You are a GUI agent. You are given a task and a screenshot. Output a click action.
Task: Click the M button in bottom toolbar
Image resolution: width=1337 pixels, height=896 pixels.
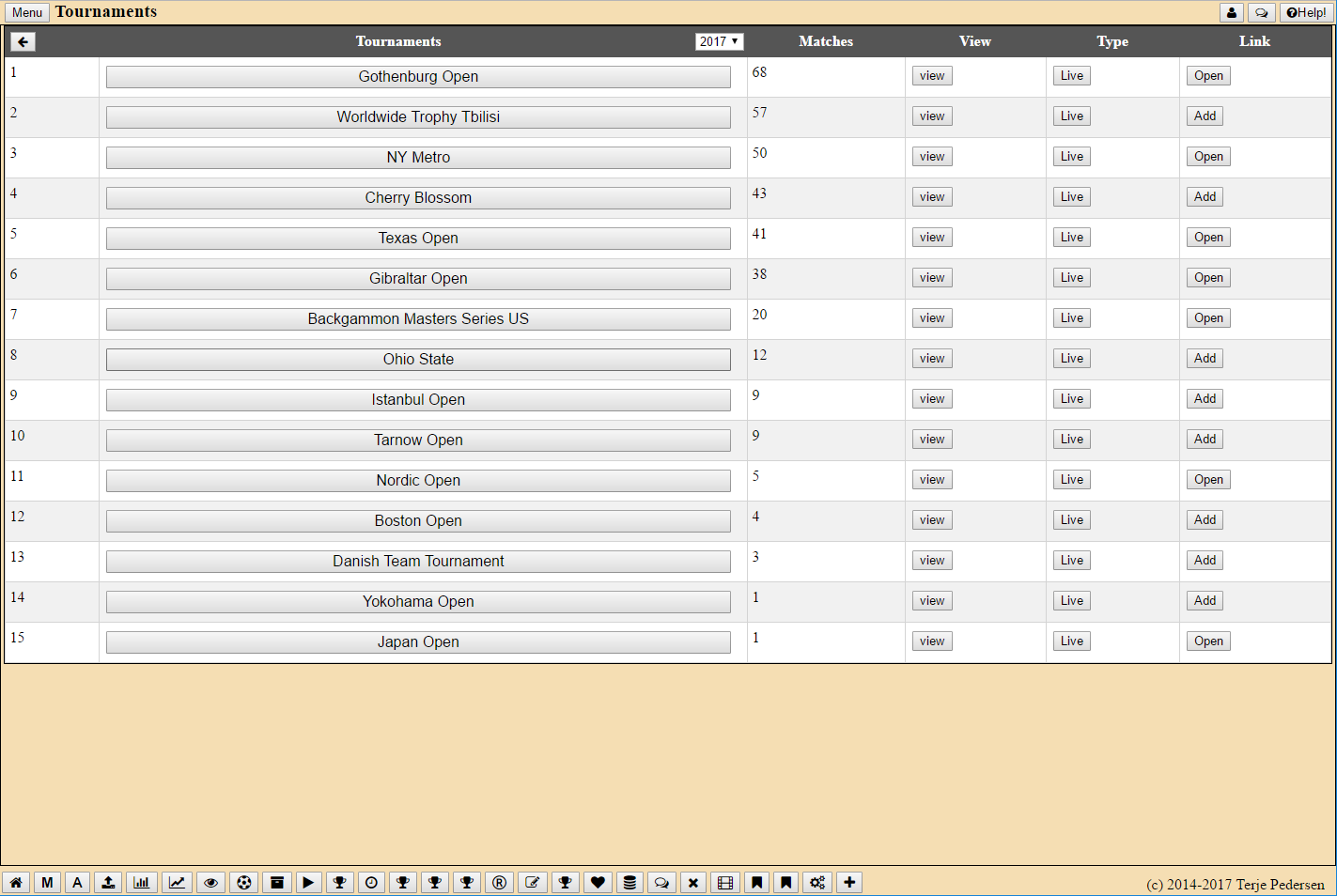[47, 883]
